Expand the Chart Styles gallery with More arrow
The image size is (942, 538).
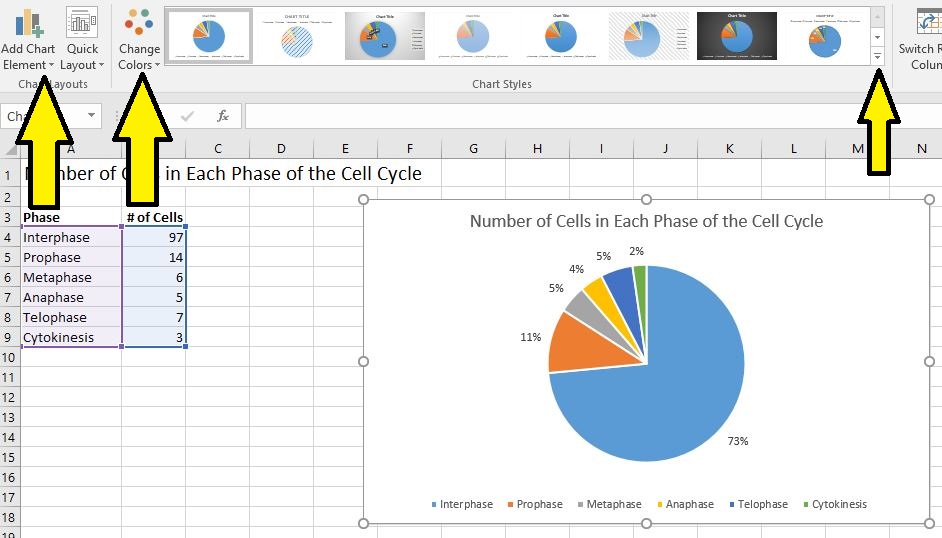tap(877, 57)
